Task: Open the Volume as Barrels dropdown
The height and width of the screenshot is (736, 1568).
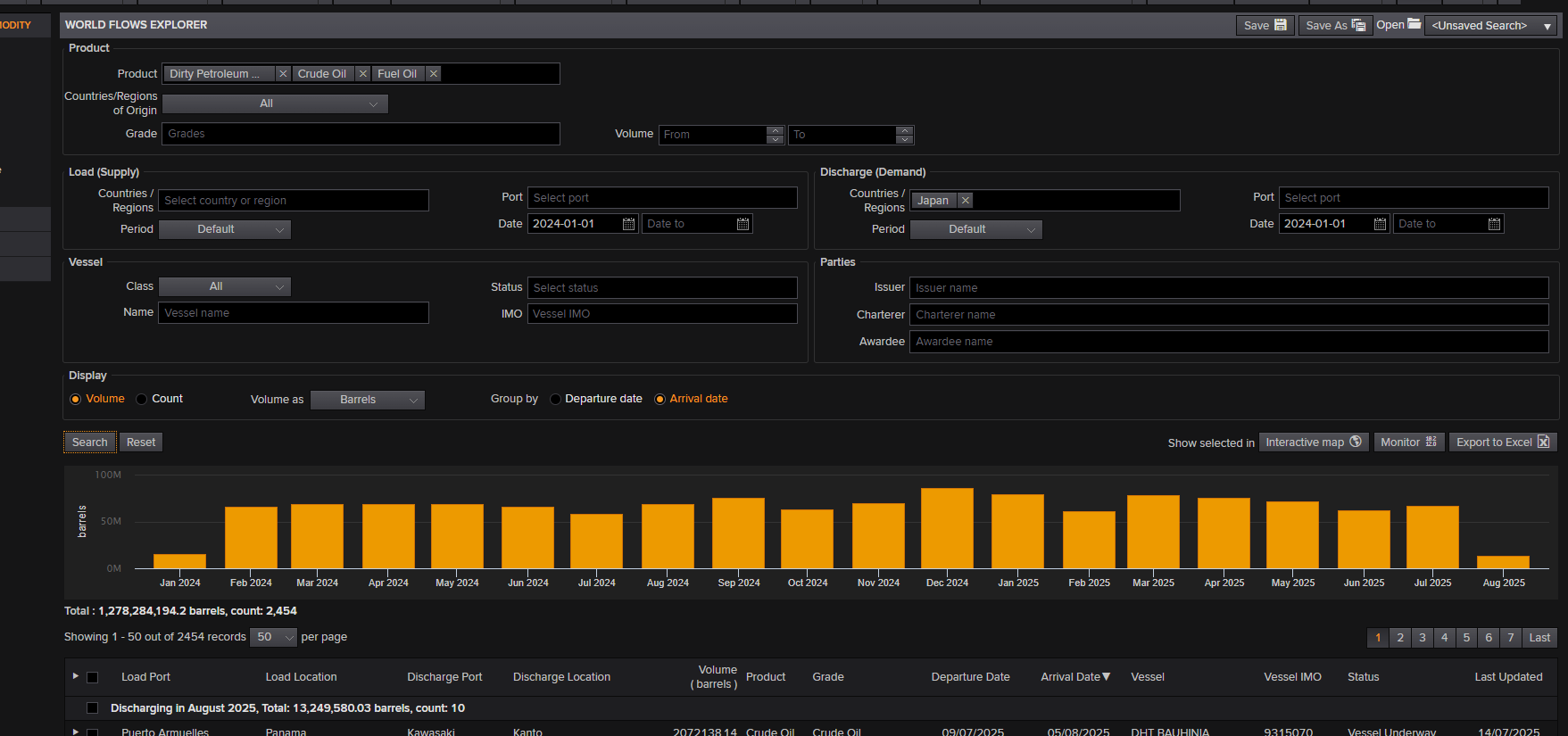Action: (368, 400)
